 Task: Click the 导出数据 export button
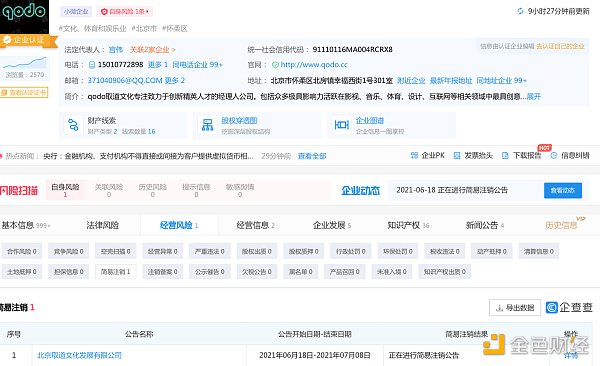515,307
